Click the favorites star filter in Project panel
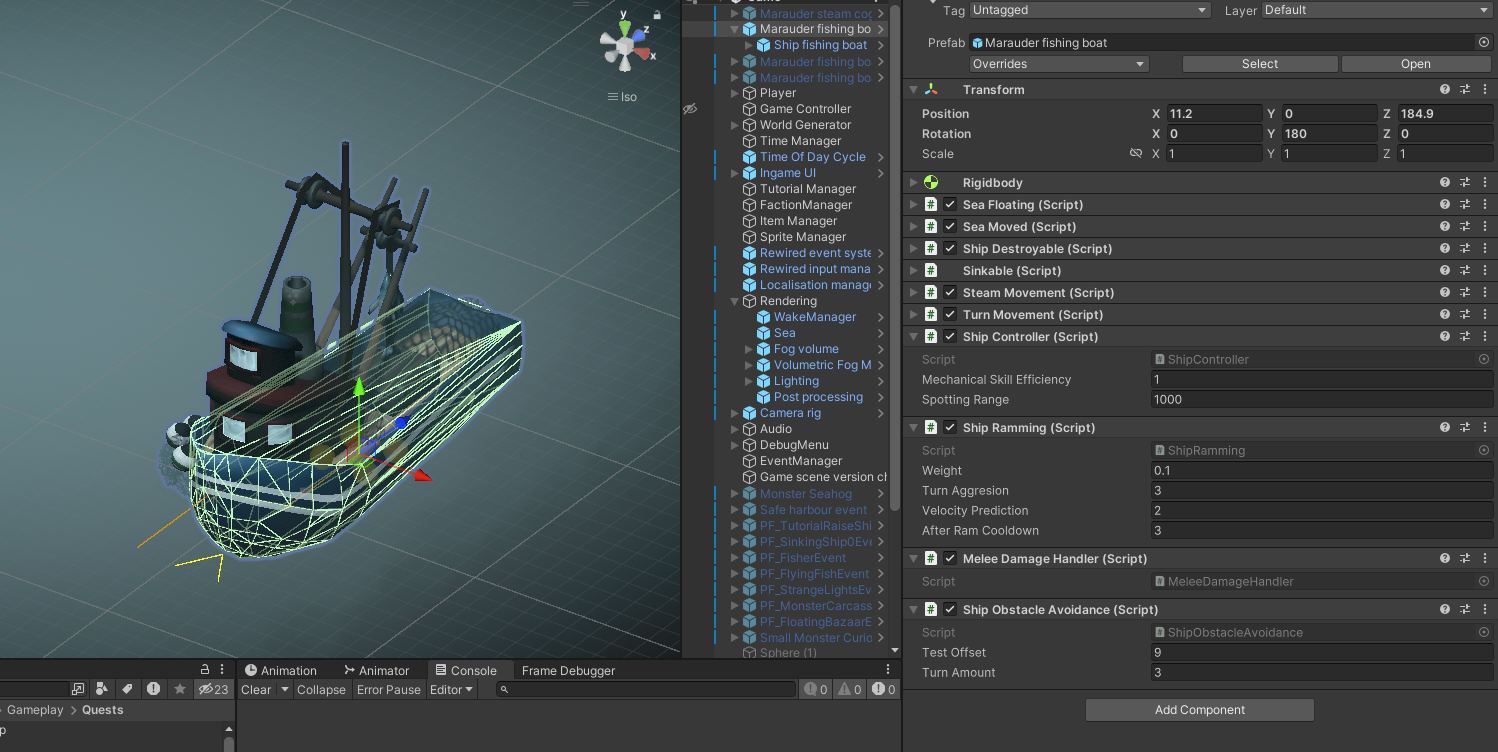This screenshot has width=1498, height=752. 180,689
